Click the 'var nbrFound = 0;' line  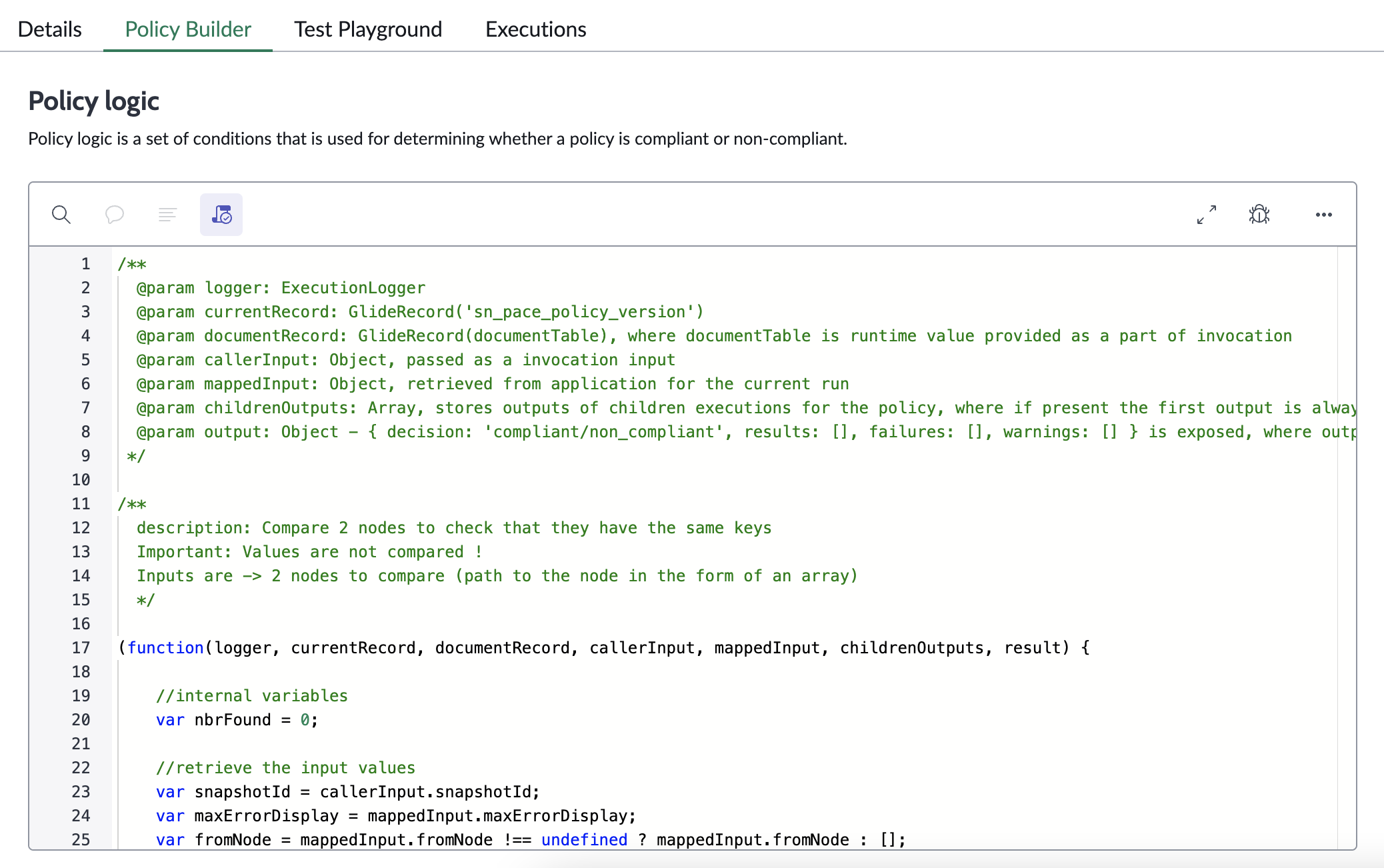pos(237,720)
